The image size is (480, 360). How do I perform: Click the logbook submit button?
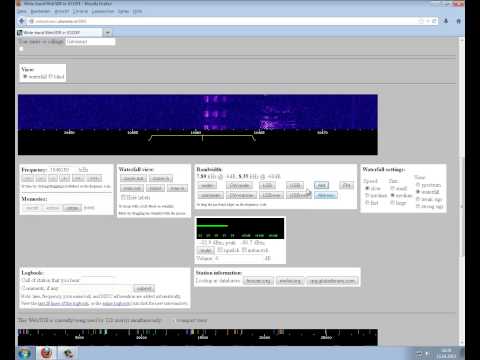(144, 288)
